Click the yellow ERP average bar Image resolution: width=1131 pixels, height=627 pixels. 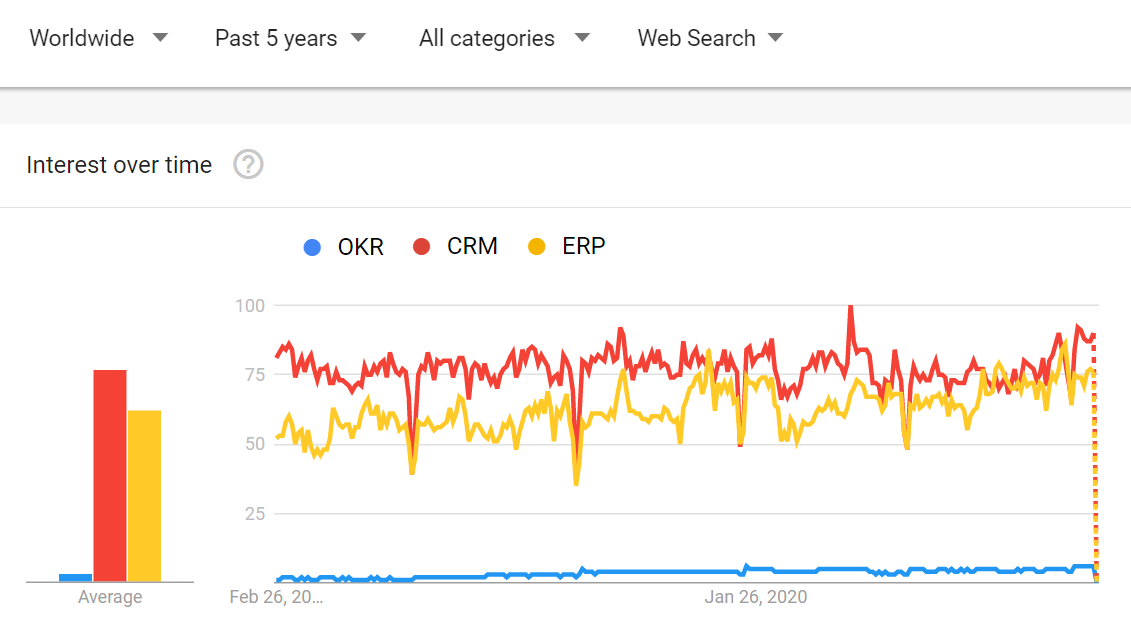144,495
